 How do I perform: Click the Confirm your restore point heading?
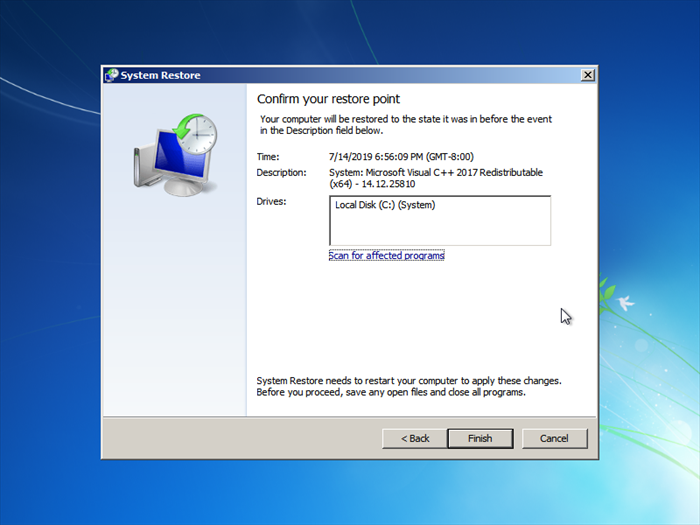point(328,99)
